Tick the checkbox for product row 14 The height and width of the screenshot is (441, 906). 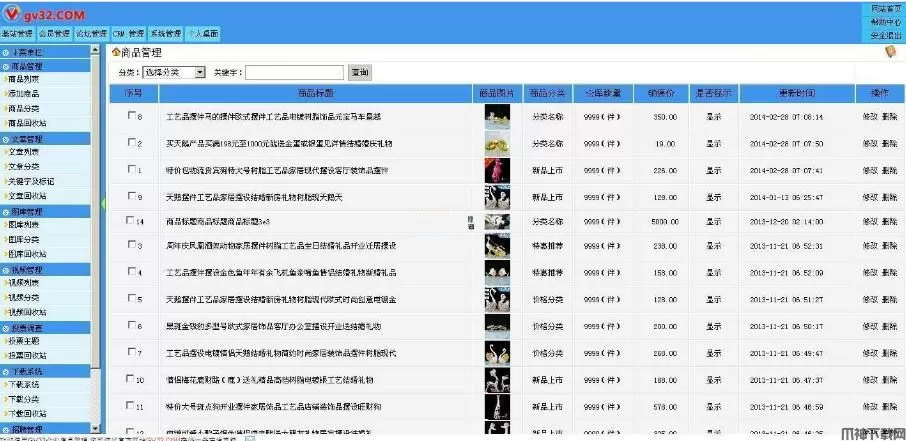[131, 221]
